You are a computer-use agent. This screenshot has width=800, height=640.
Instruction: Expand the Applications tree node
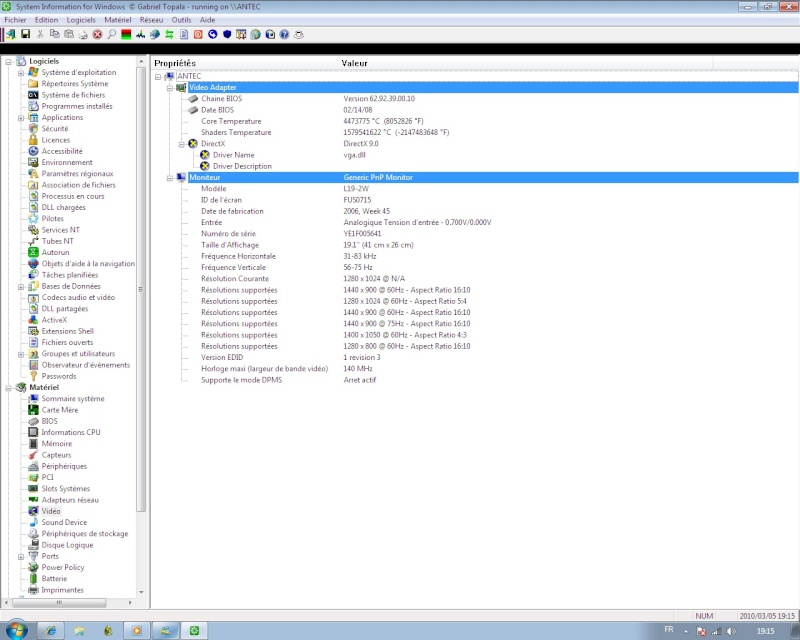pyautogui.click(x=21, y=118)
